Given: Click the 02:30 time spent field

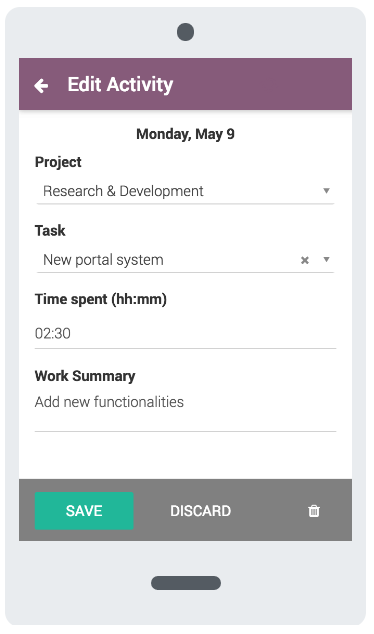Looking at the screenshot, I should coord(185,334).
